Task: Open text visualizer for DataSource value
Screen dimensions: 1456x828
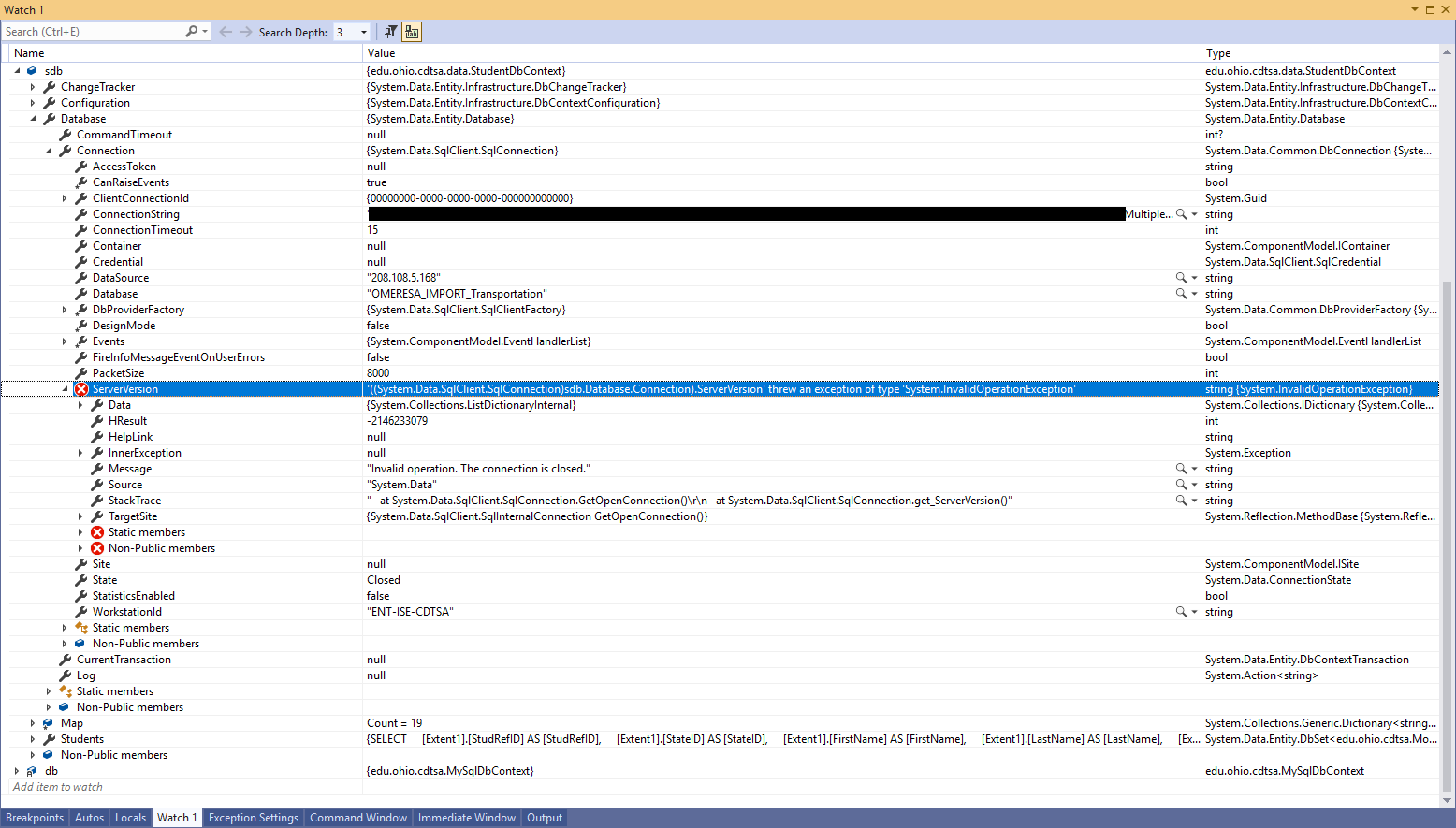Action: (x=1181, y=278)
